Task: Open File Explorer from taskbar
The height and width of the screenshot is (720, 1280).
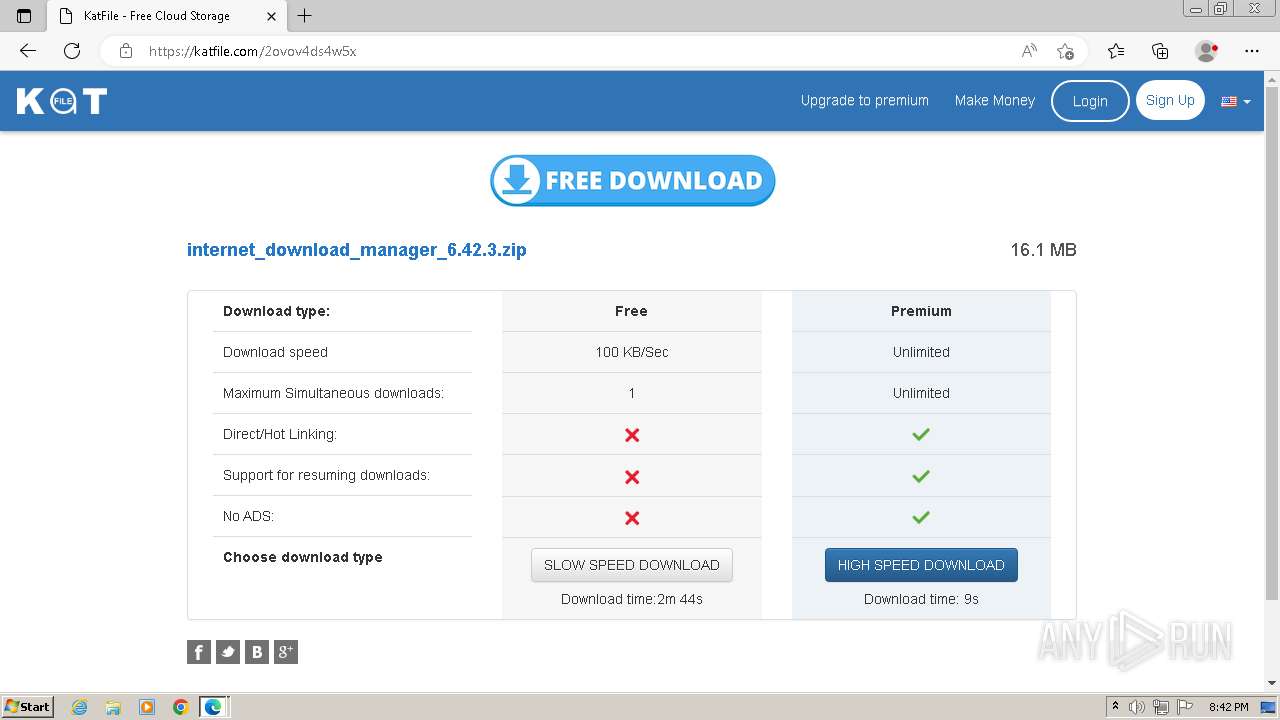Action: pyautogui.click(x=113, y=707)
